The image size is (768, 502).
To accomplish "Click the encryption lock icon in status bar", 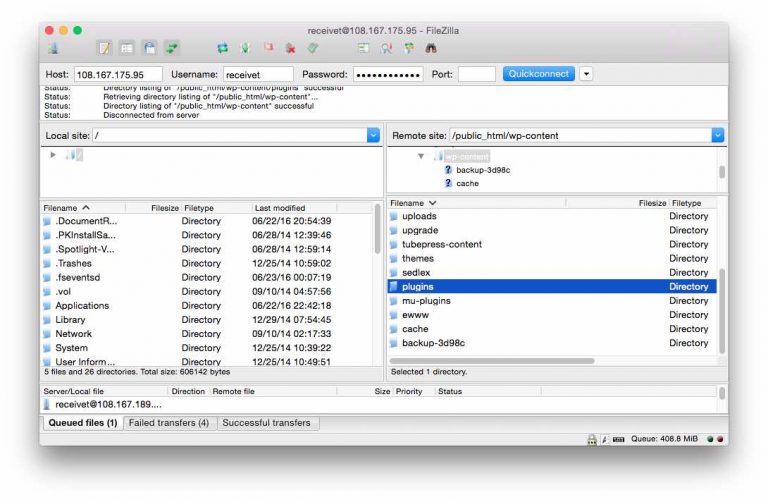I will coord(592,439).
